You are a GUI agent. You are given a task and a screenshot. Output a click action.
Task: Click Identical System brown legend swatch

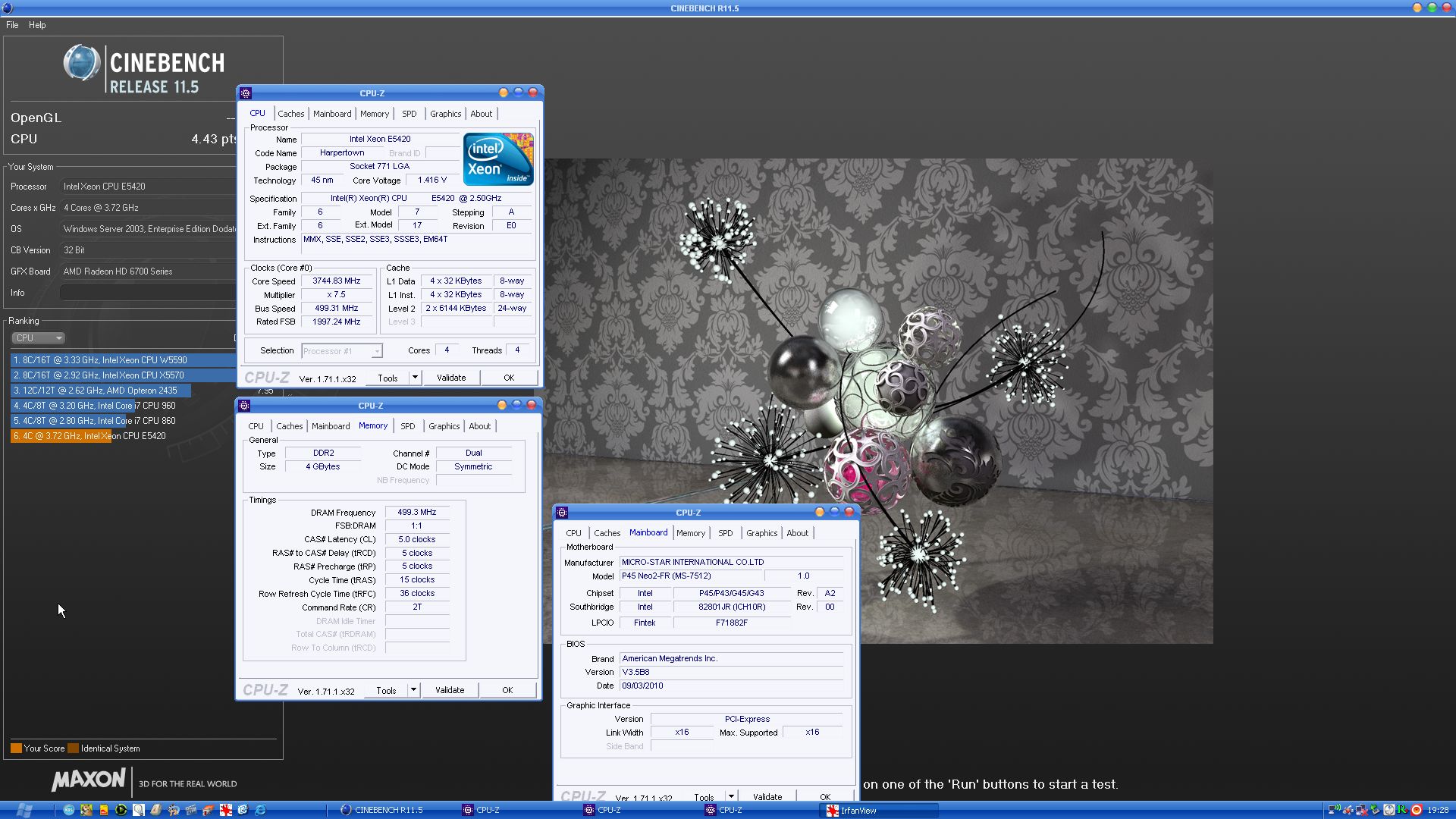click(73, 748)
